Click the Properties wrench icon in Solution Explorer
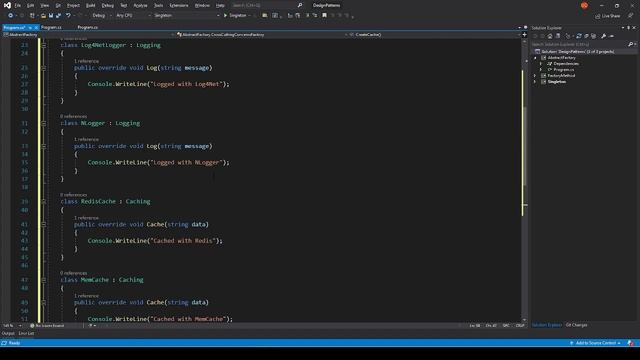 [604, 36]
